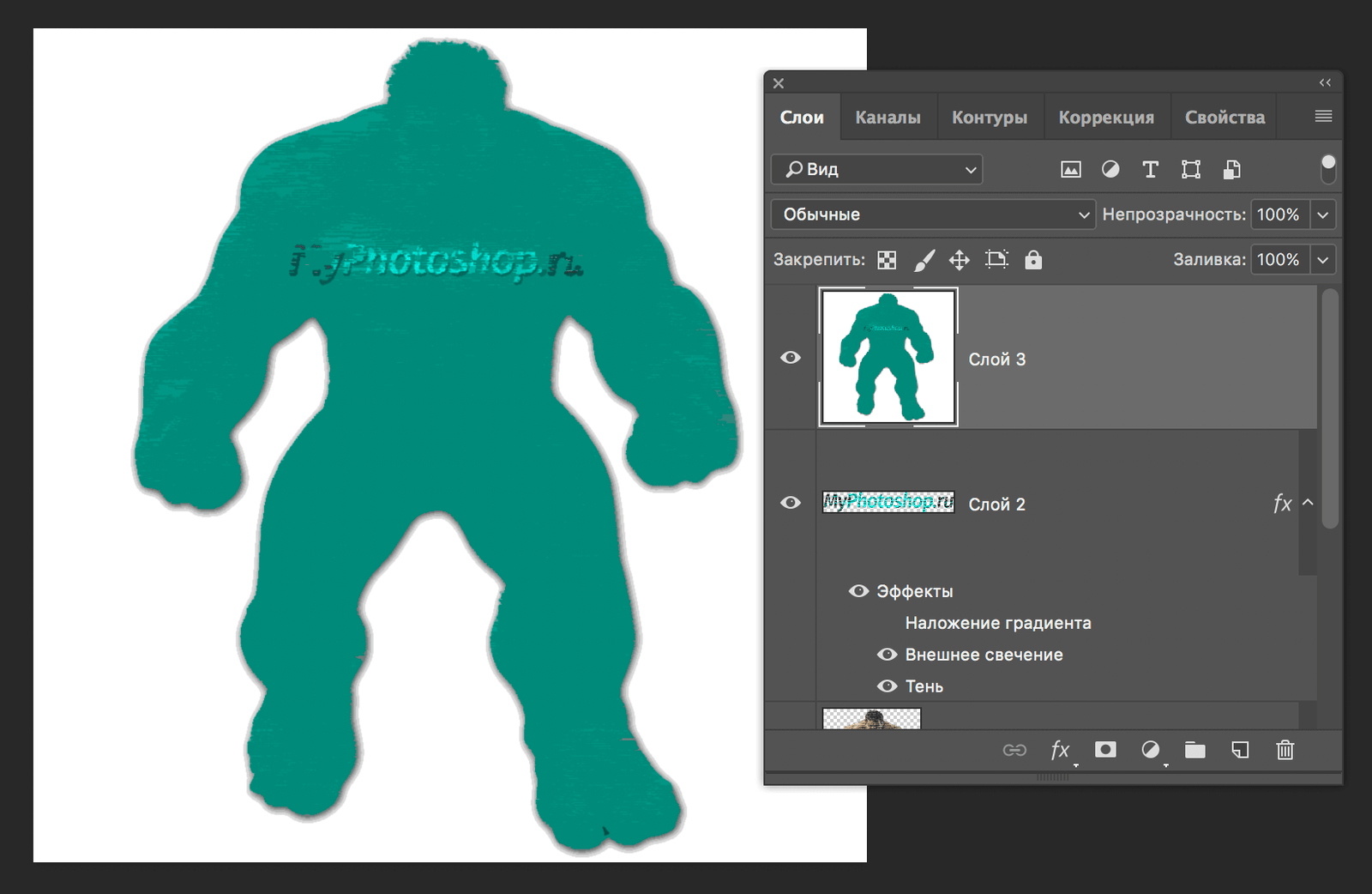Viewport: 1372px width, 894px height.
Task: Filter layers by adjustment layer icon
Action: click(x=1110, y=169)
